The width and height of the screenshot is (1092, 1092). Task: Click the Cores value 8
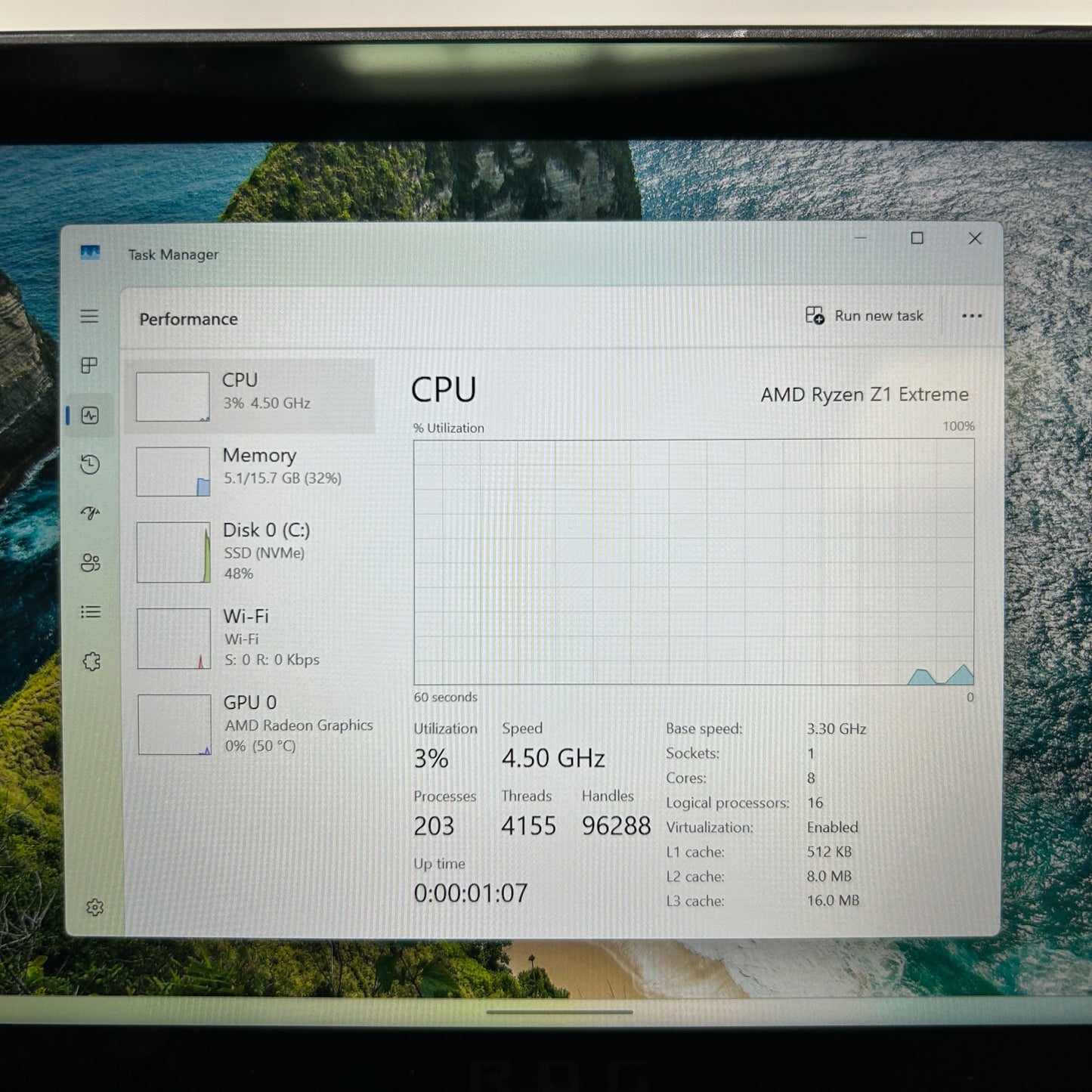[x=811, y=778]
